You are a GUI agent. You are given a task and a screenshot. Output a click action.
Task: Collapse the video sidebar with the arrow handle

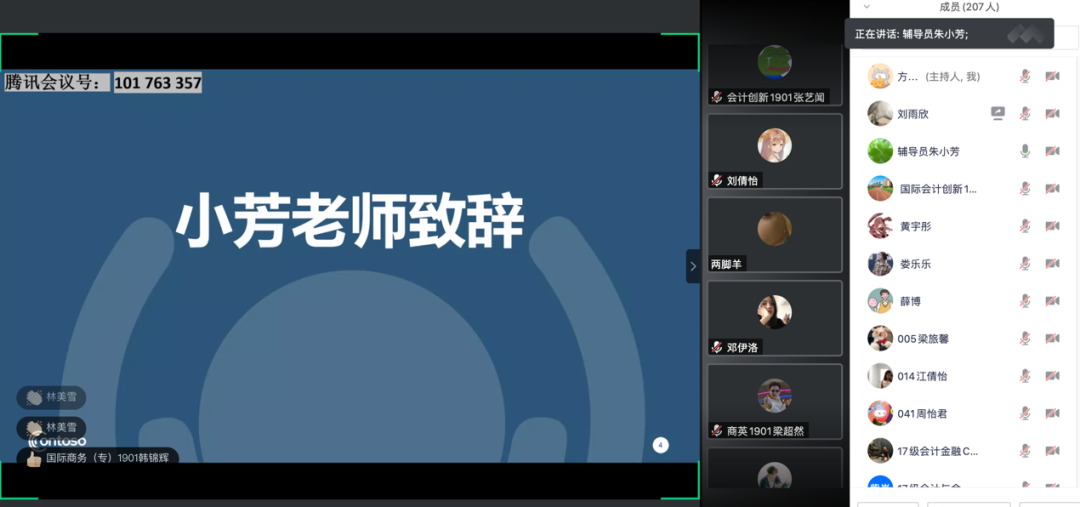coord(693,266)
